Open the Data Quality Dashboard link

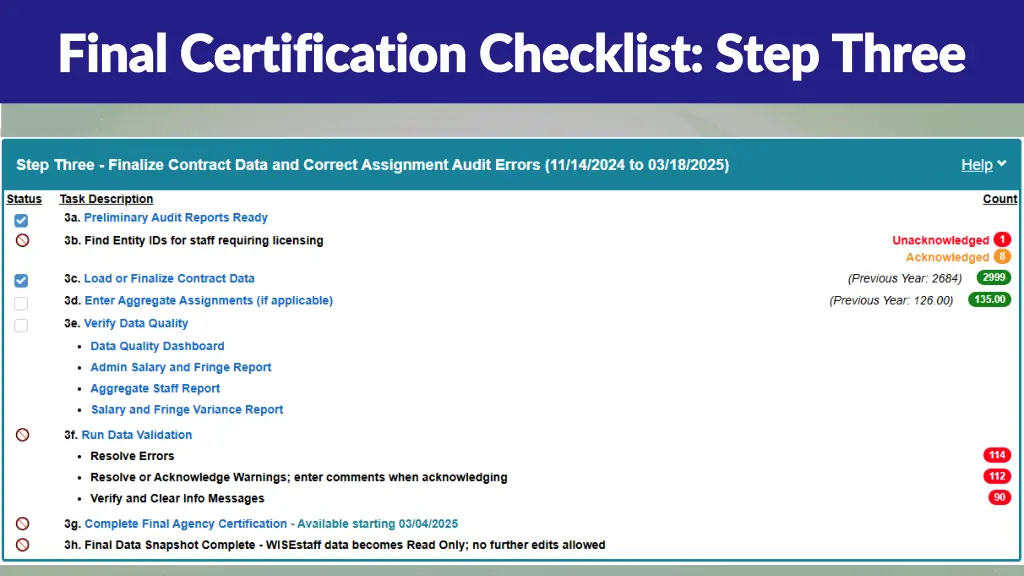(157, 346)
